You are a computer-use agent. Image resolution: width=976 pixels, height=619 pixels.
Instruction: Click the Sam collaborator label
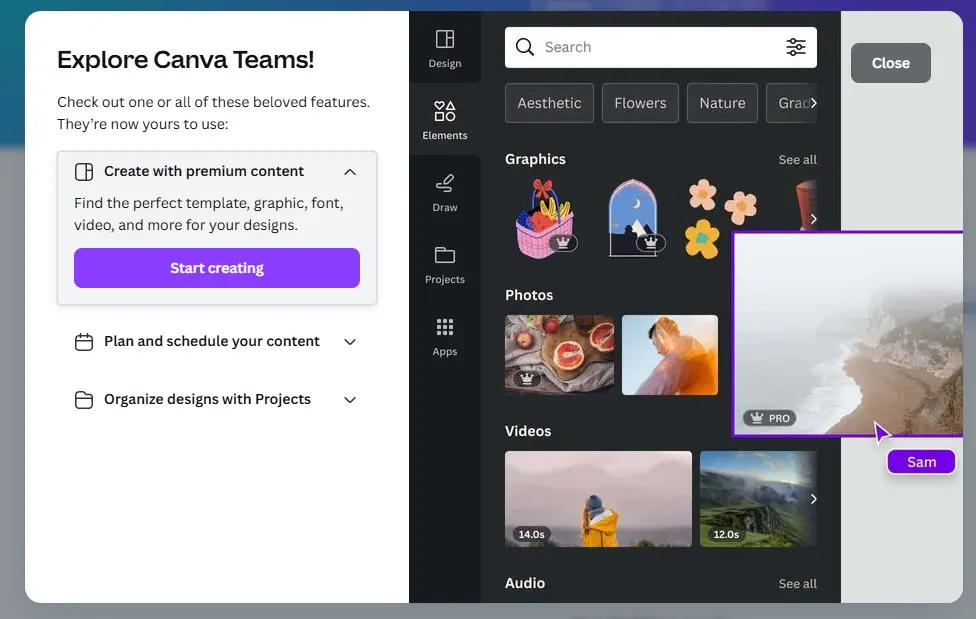[x=921, y=462]
